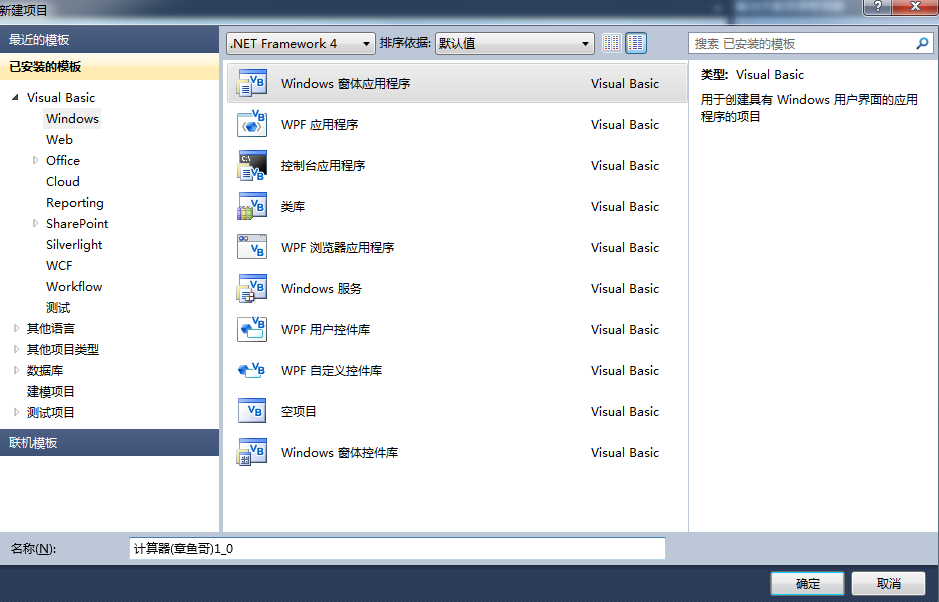Pick the 空项目 empty project icon
The height and width of the screenshot is (602, 939).
tap(252, 411)
